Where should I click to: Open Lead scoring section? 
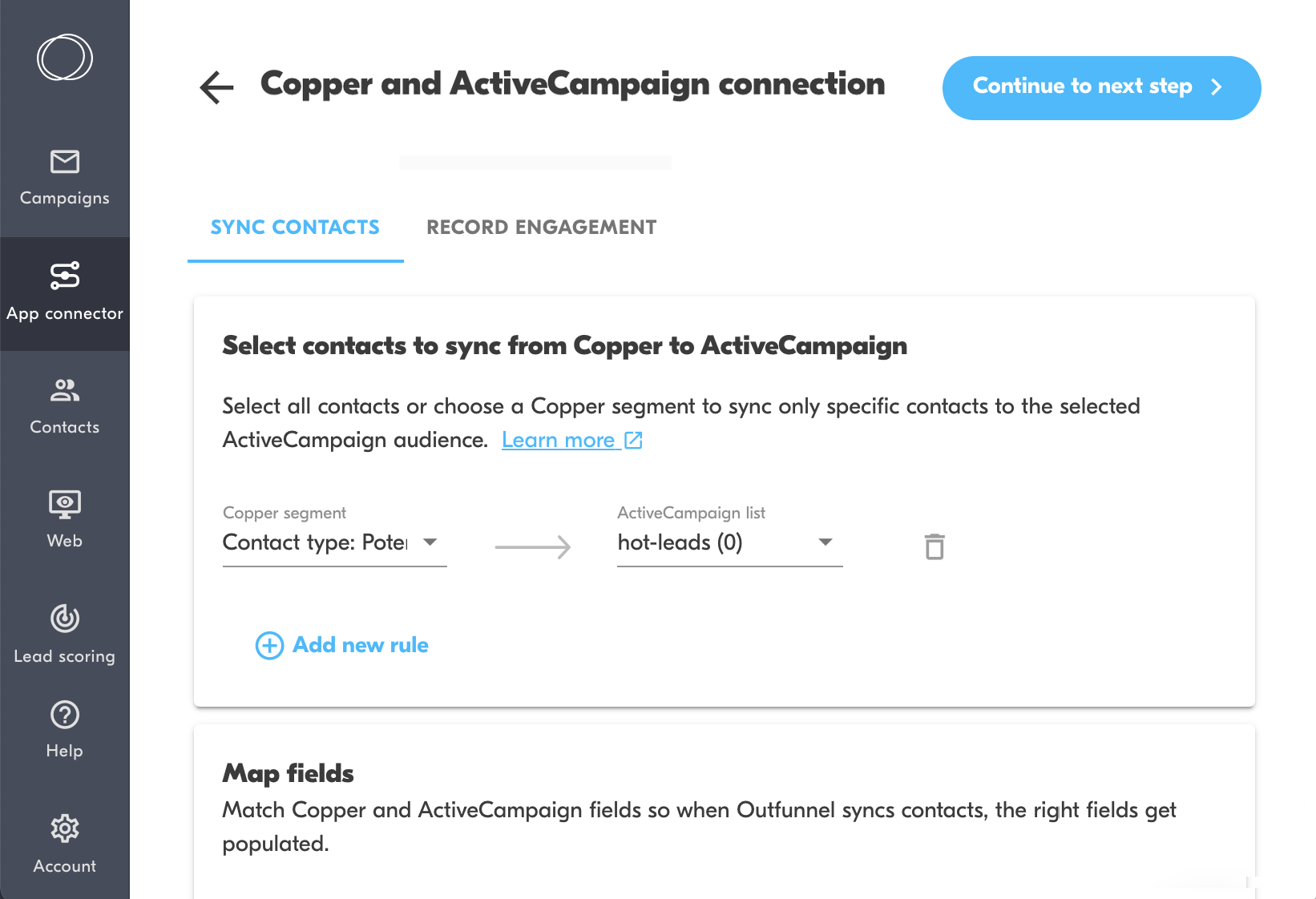pos(64,635)
